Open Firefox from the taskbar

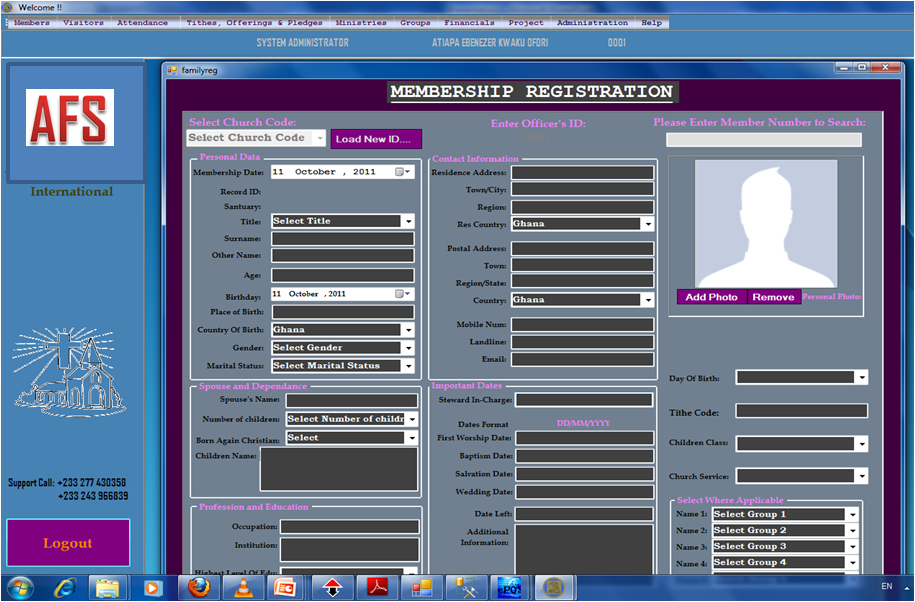pyautogui.click(x=199, y=587)
